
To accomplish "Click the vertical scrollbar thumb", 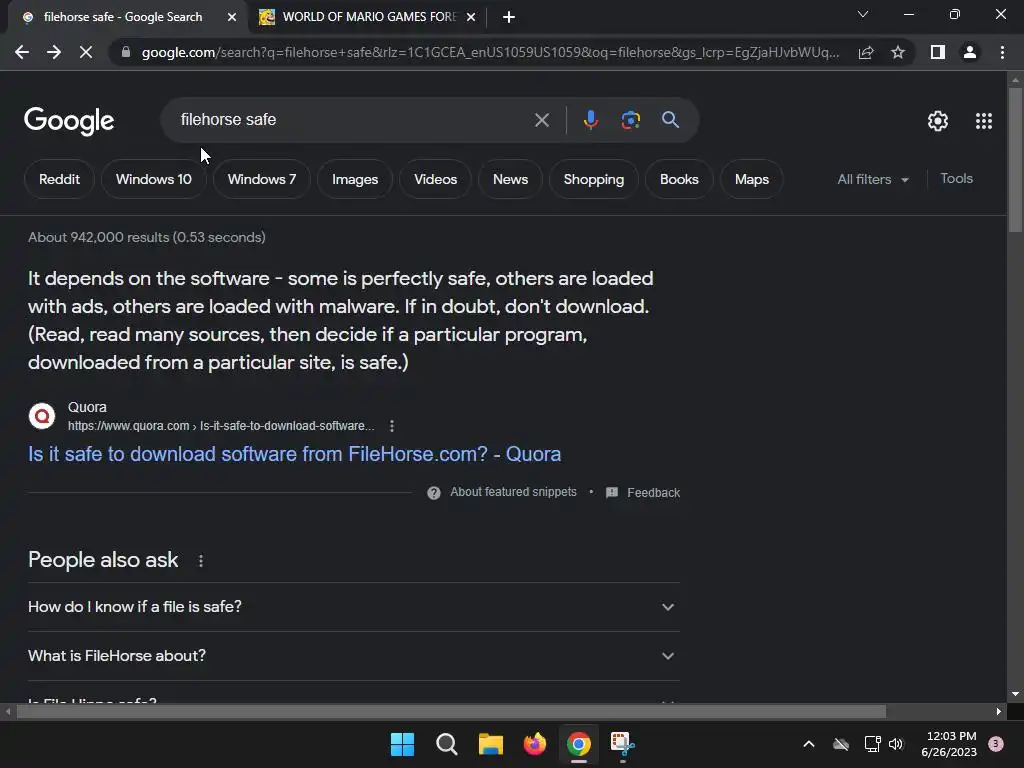I will tap(1015, 159).
